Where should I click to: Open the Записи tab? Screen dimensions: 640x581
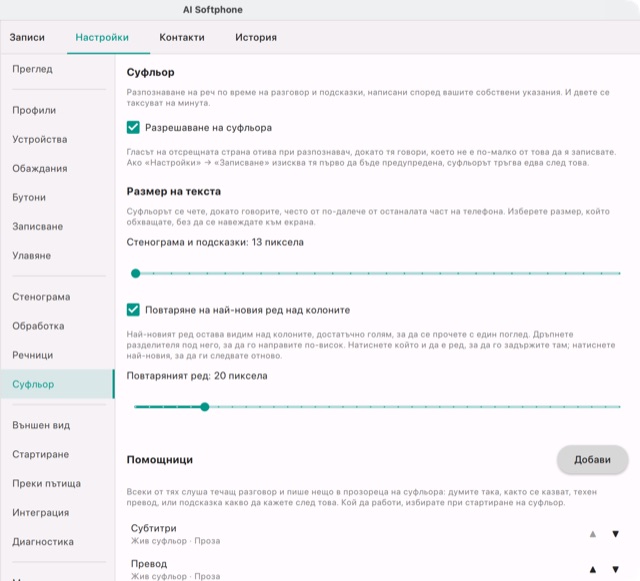coord(27,37)
